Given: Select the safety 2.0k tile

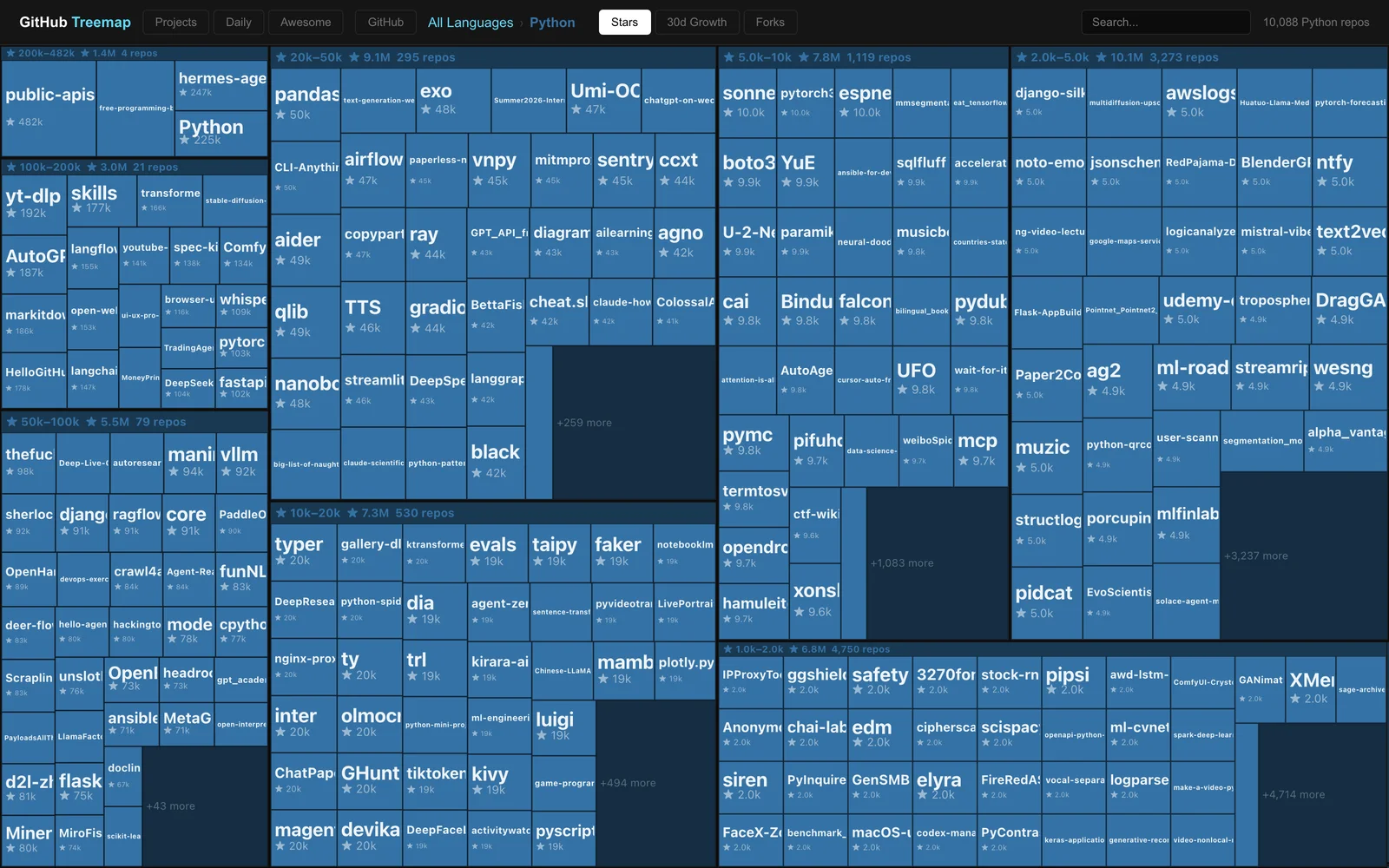Looking at the screenshot, I should pos(881,681).
